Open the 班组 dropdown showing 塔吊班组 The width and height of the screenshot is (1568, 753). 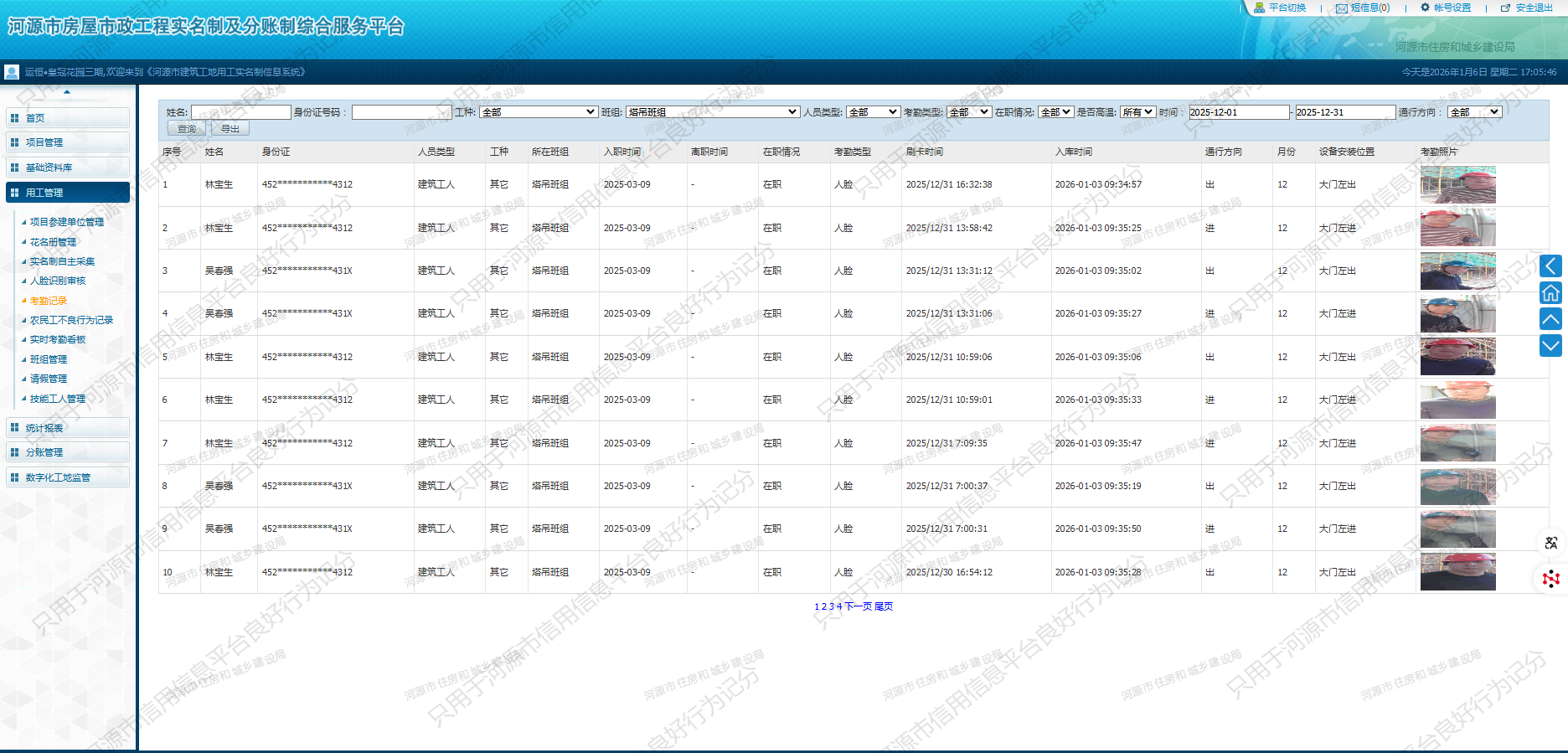pos(712,112)
